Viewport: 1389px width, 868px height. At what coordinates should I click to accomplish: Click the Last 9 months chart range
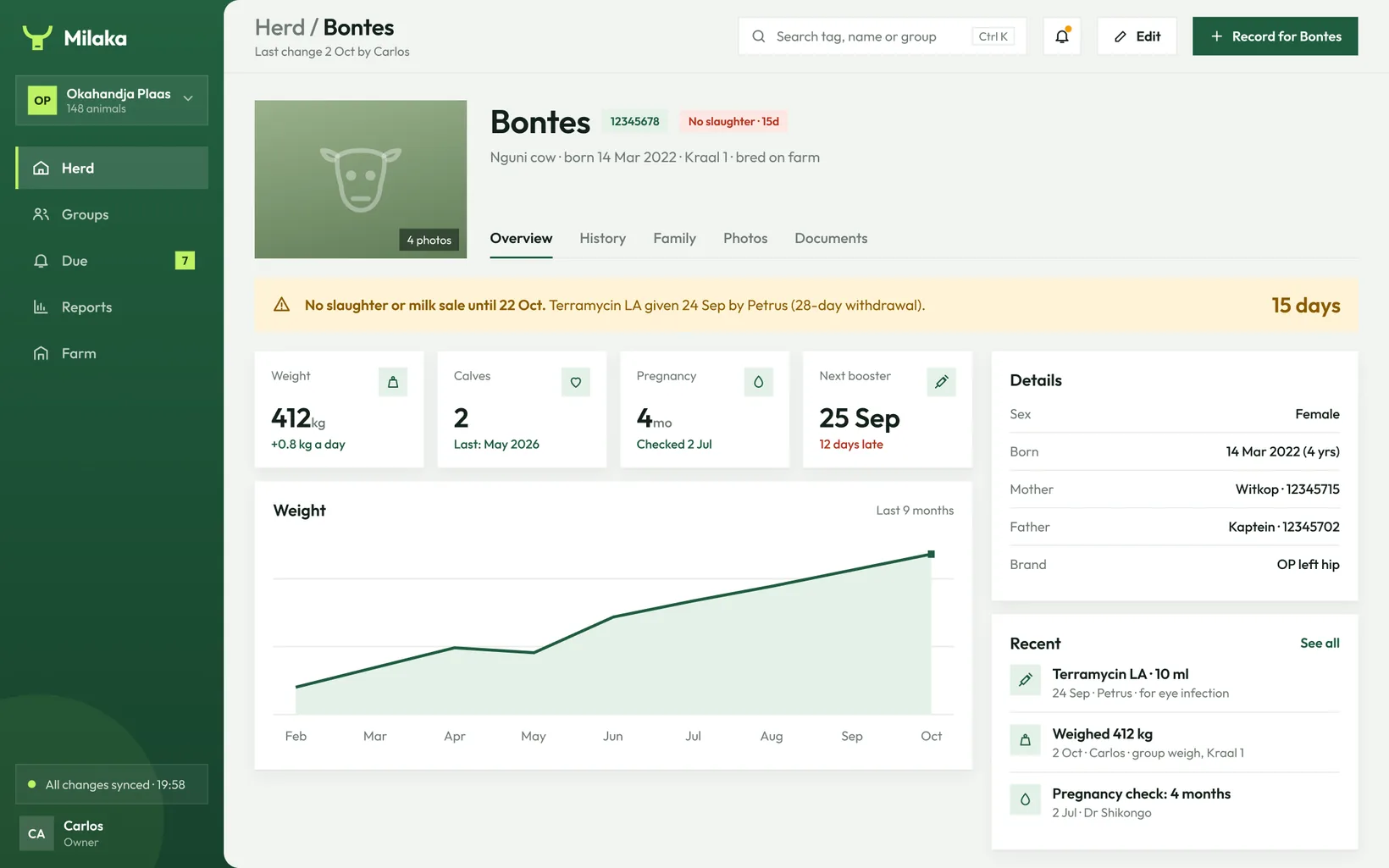[x=915, y=510]
